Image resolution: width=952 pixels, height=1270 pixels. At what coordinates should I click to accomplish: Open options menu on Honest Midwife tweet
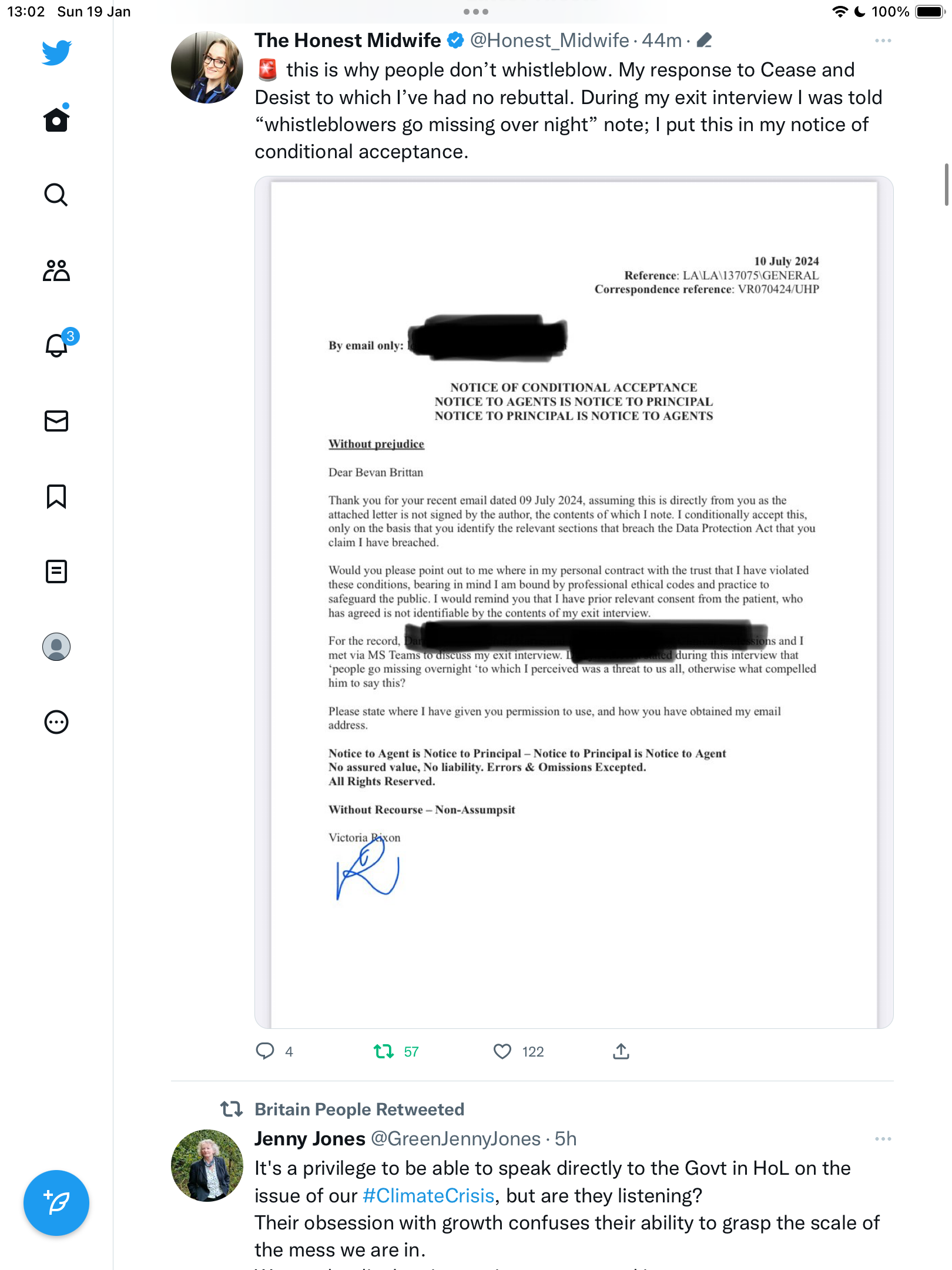tap(883, 41)
